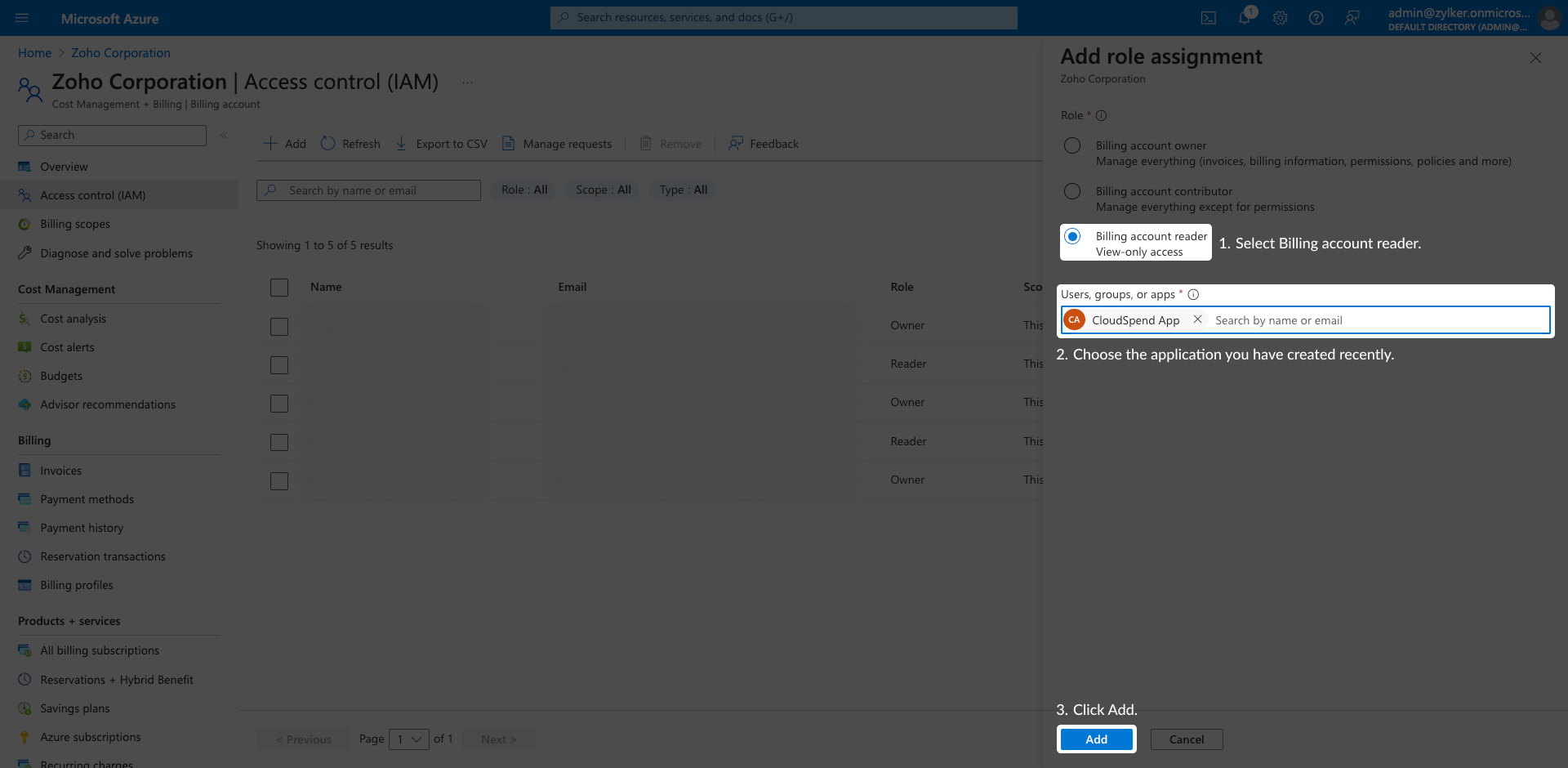Screen dimensions: 1568x768
Task: Check the last Owner row checkbox
Action: point(279,481)
